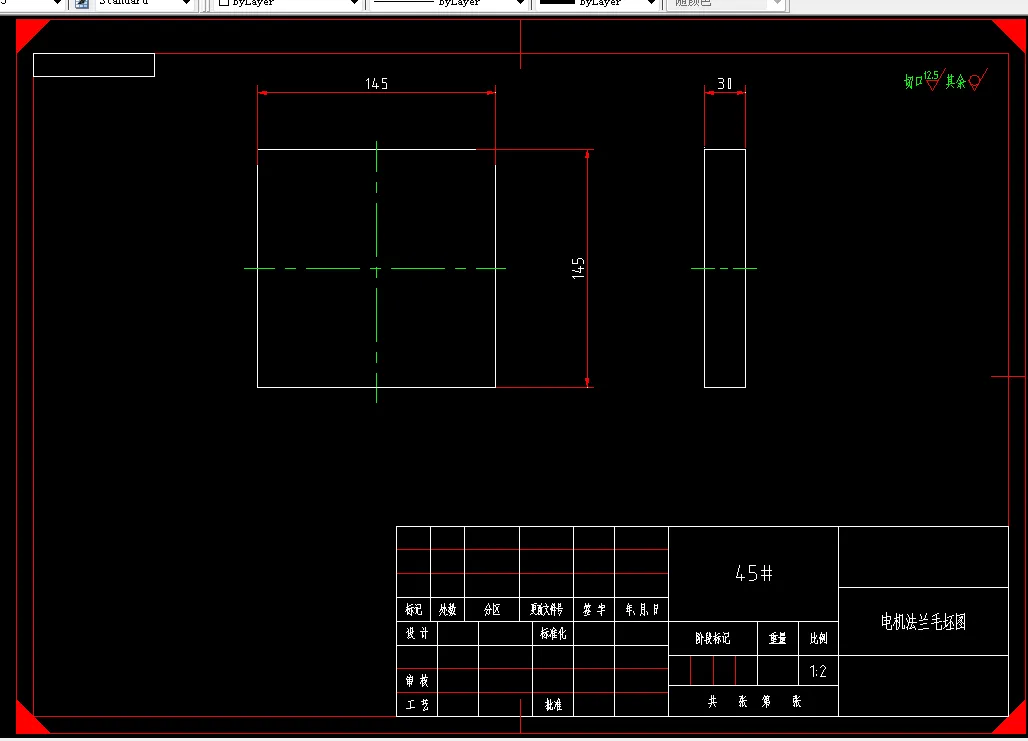Select the 30 dimension text
This screenshot has height=741, width=1028.
(x=724, y=83)
